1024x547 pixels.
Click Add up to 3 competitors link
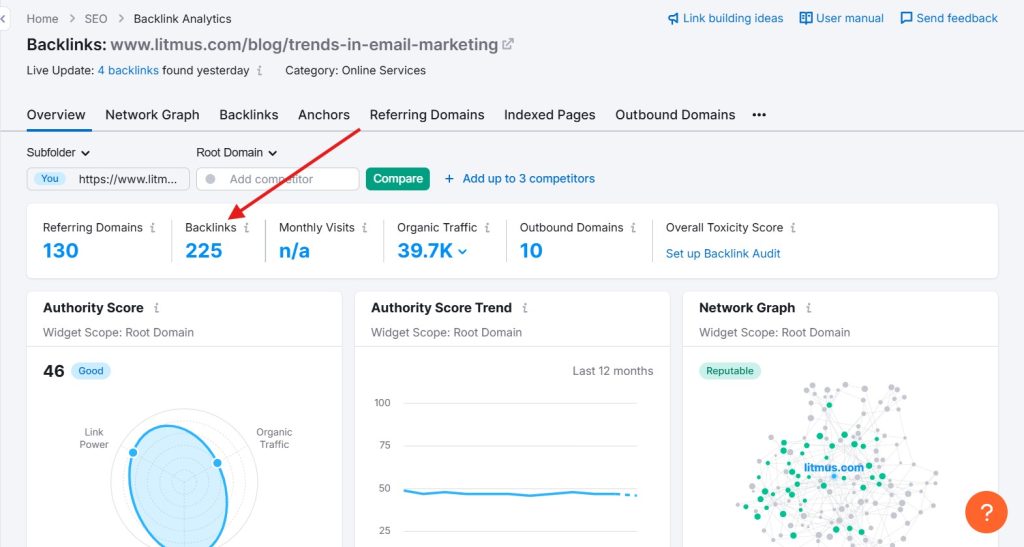(x=528, y=179)
